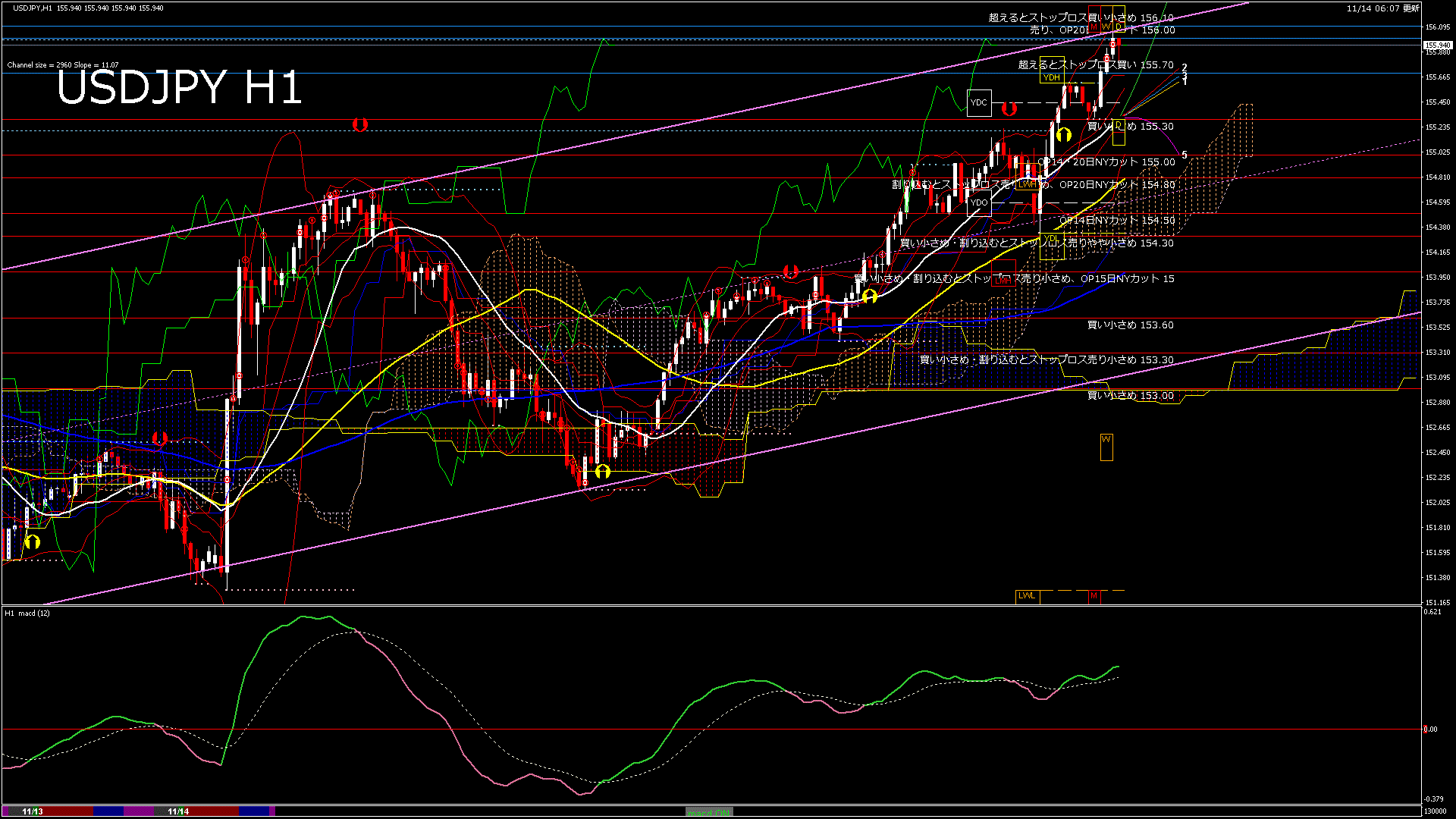This screenshot has height=819, width=1456.
Task: Click the YDC yesterday-close label box
Action: [x=979, y=102]
